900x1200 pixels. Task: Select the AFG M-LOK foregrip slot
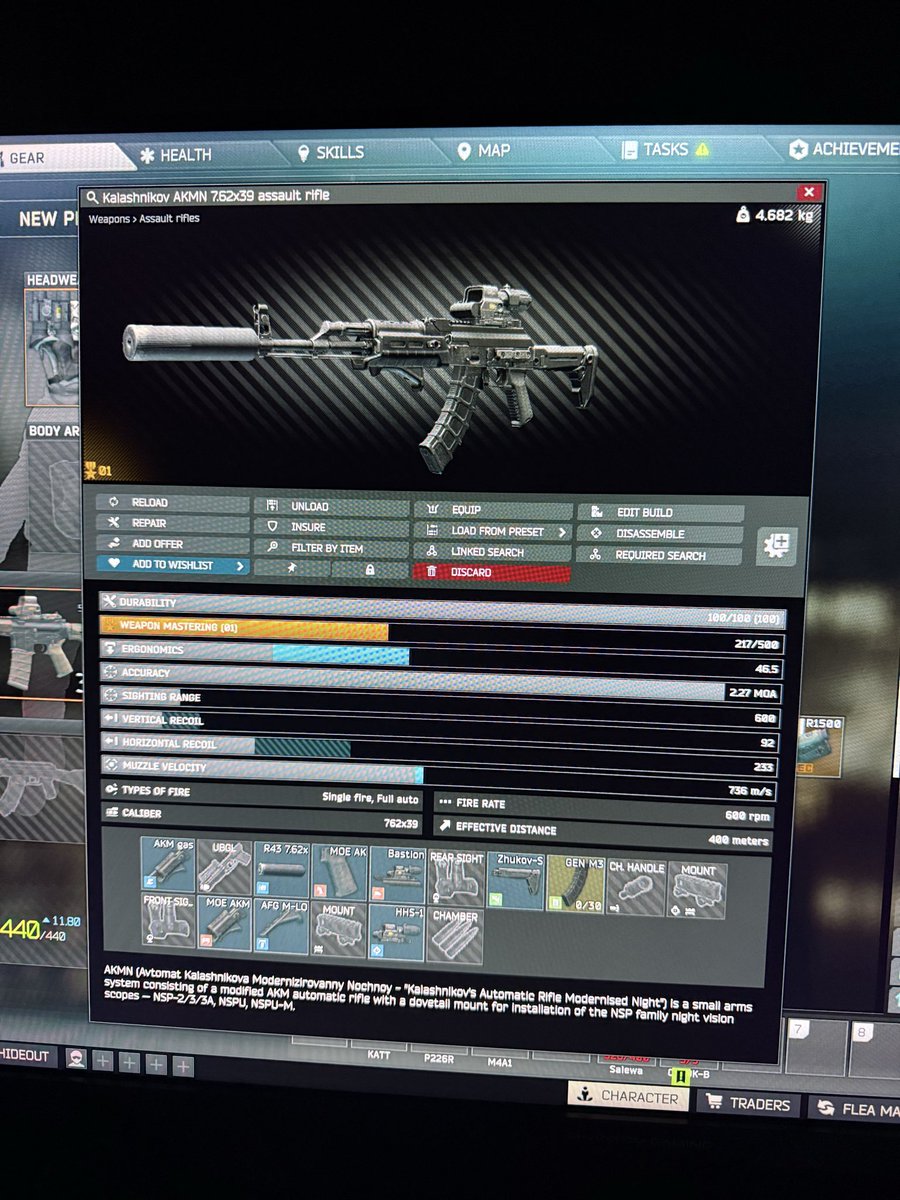(282, 926)
